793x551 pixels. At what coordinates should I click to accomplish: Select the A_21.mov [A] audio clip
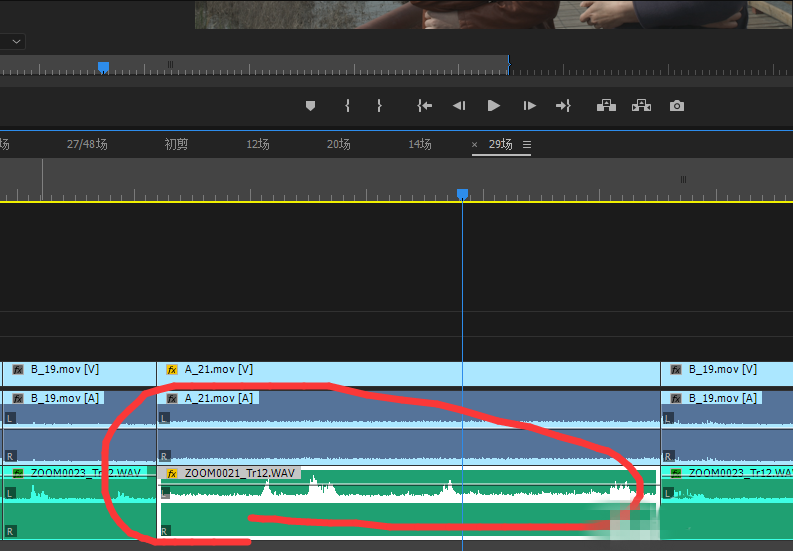pyautogui.click(x=409, y=428)
